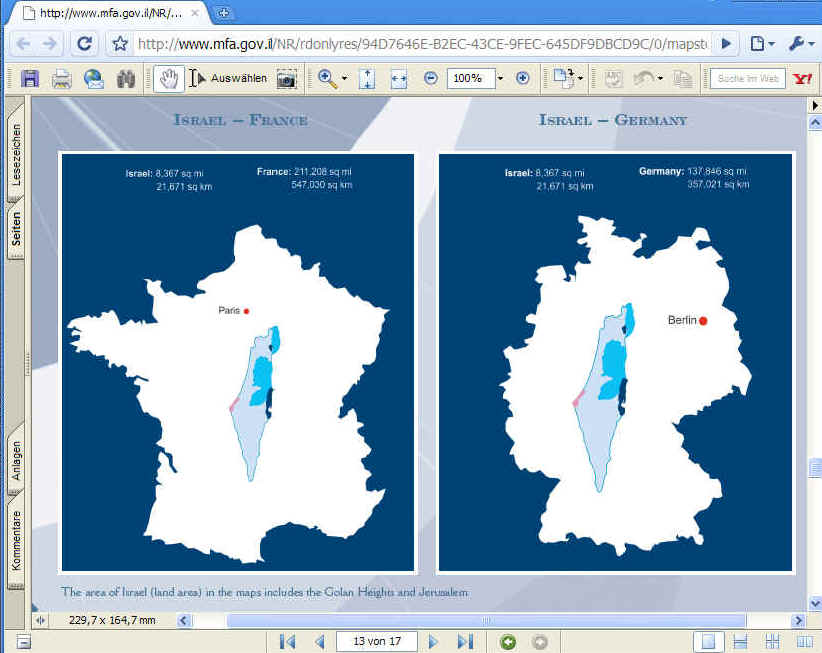
Task: Print the PDF using the printer icon
Action: pyautogui.click(x=62, y=78)
